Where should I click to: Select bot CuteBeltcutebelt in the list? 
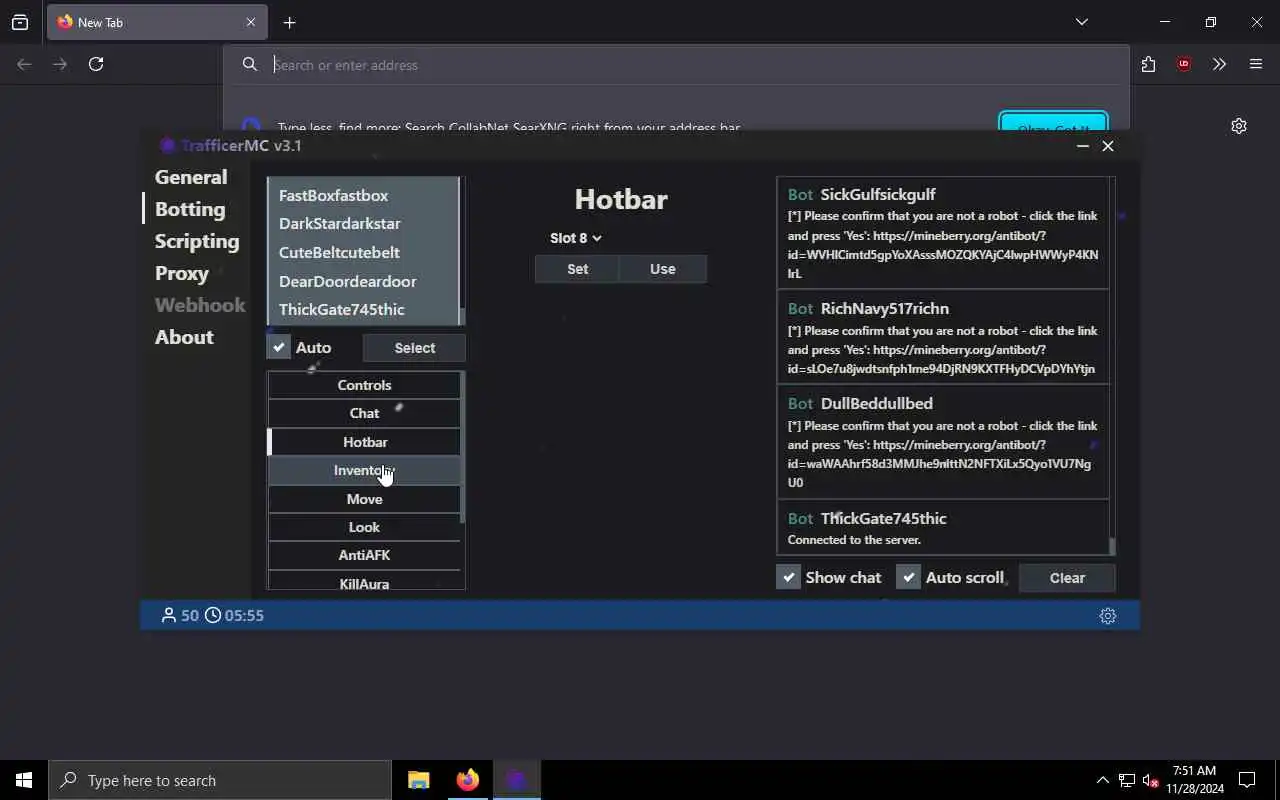[x=363, y=252]
